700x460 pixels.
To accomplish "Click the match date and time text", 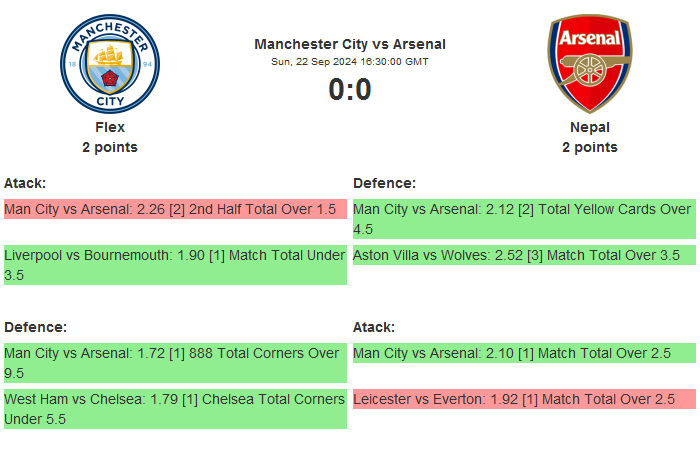I will pos(349,62).
